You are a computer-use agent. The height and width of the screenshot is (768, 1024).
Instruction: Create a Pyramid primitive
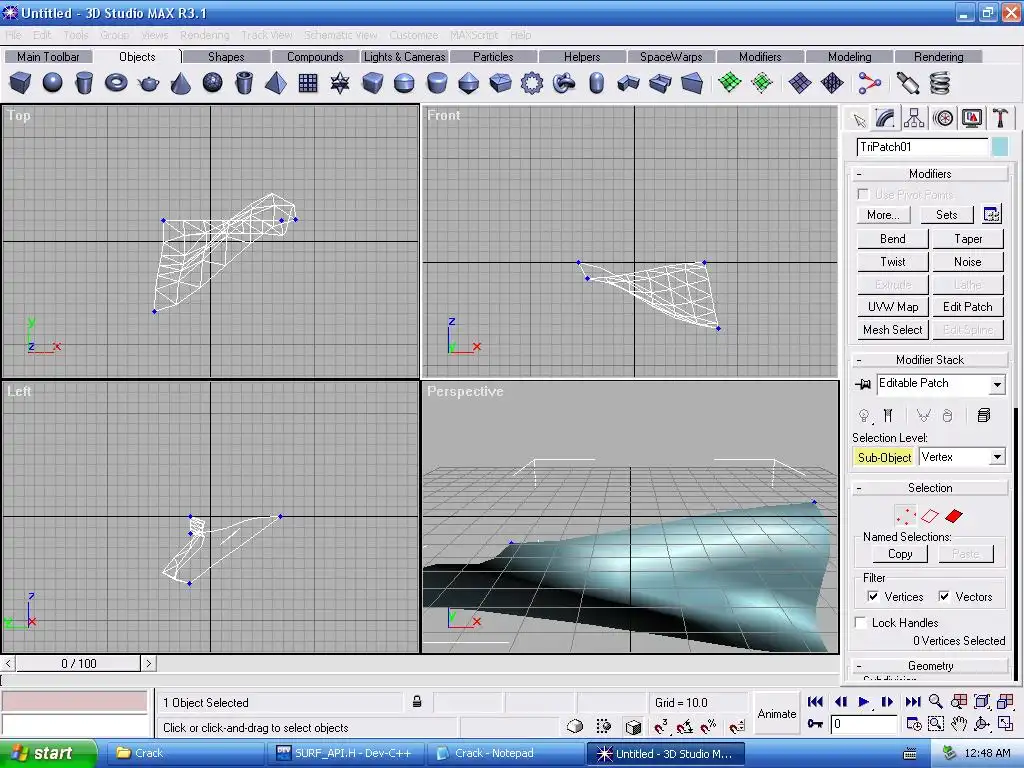tap(276, 83)
